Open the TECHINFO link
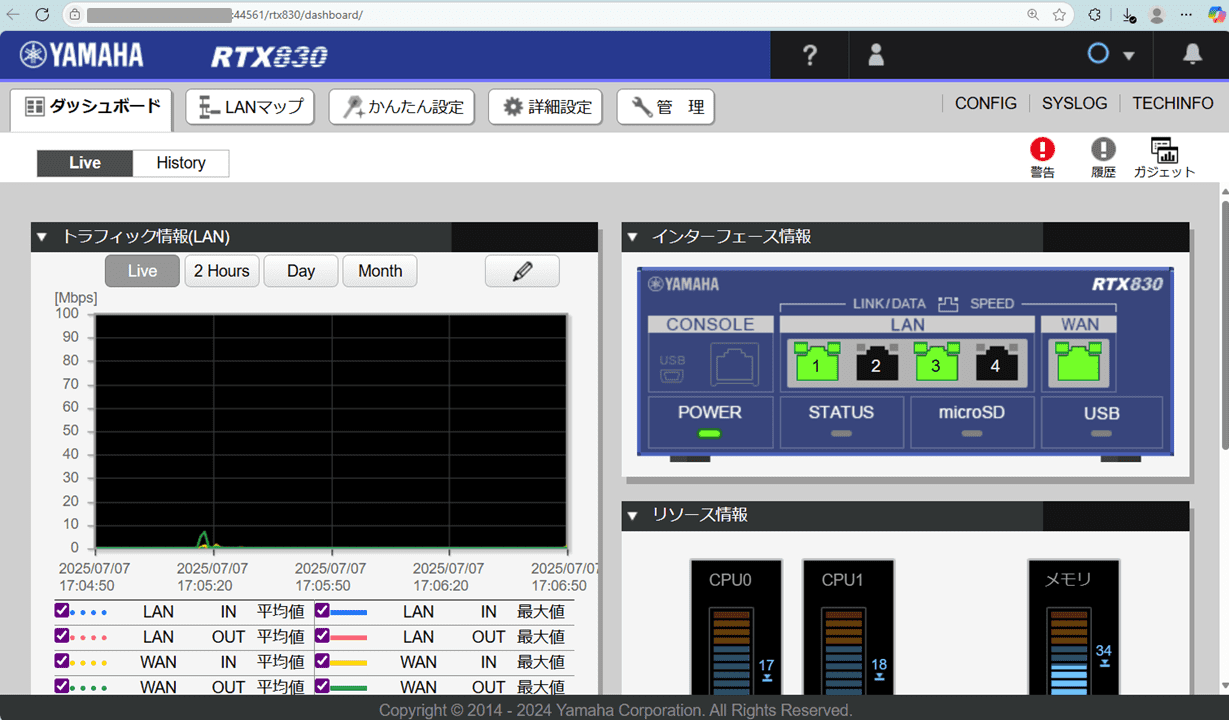This screenshot has height=720, width=1229. coord(1173,103)
